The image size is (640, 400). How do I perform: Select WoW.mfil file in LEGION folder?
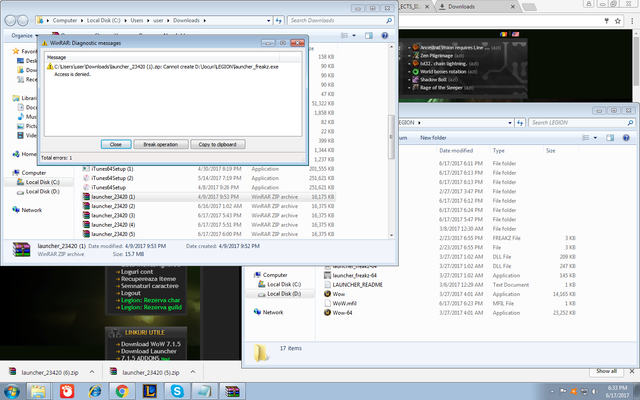coord(450,303)
